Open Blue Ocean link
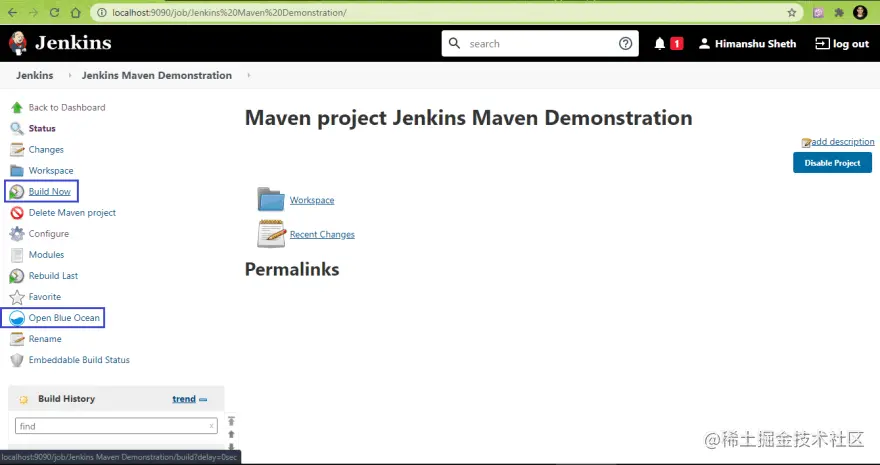This screenshot has height=465, width=880. pos(64,317)
